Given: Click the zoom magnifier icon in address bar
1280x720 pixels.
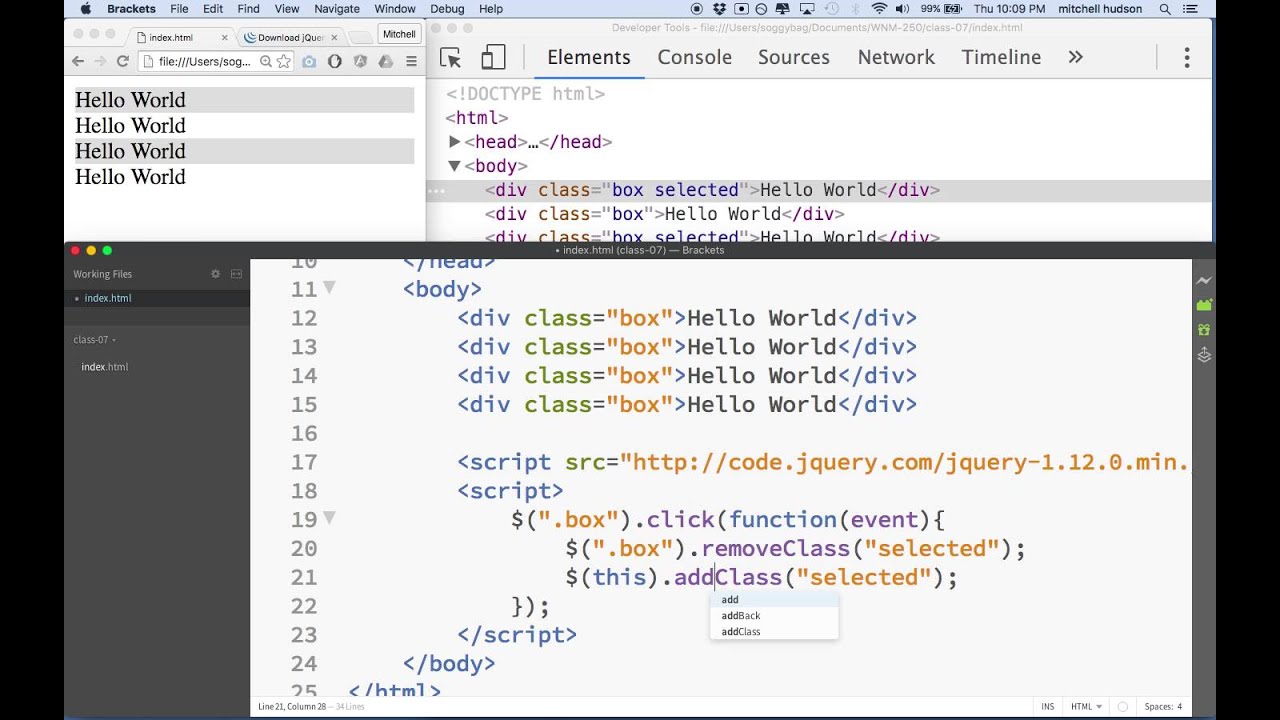Looking at the screenshot, I should [266, 61].
